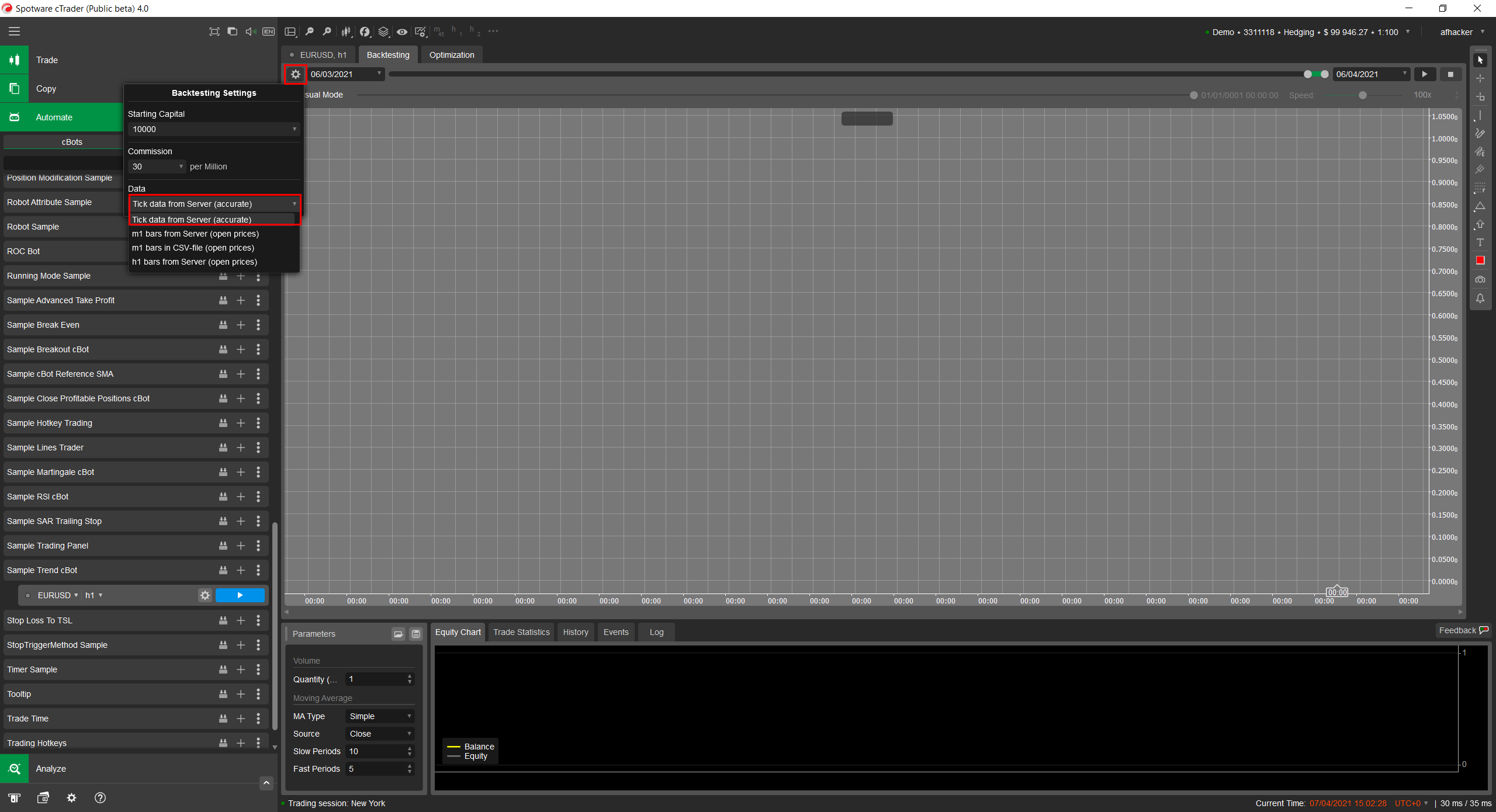This screenshot has width=1496, height=812.
Task: Choose m1 bars from Server option
Action: pos(214,234)
